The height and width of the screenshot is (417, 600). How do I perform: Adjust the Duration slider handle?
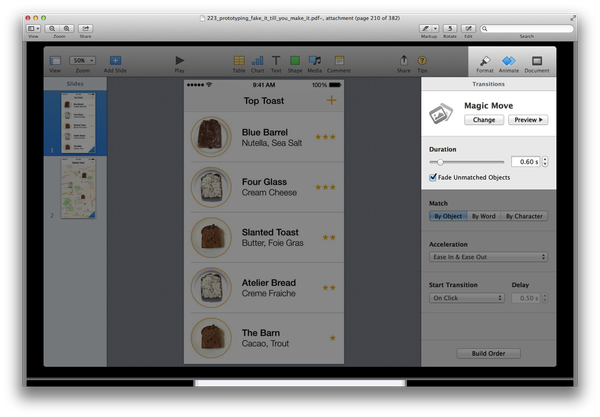pos(440,161)
